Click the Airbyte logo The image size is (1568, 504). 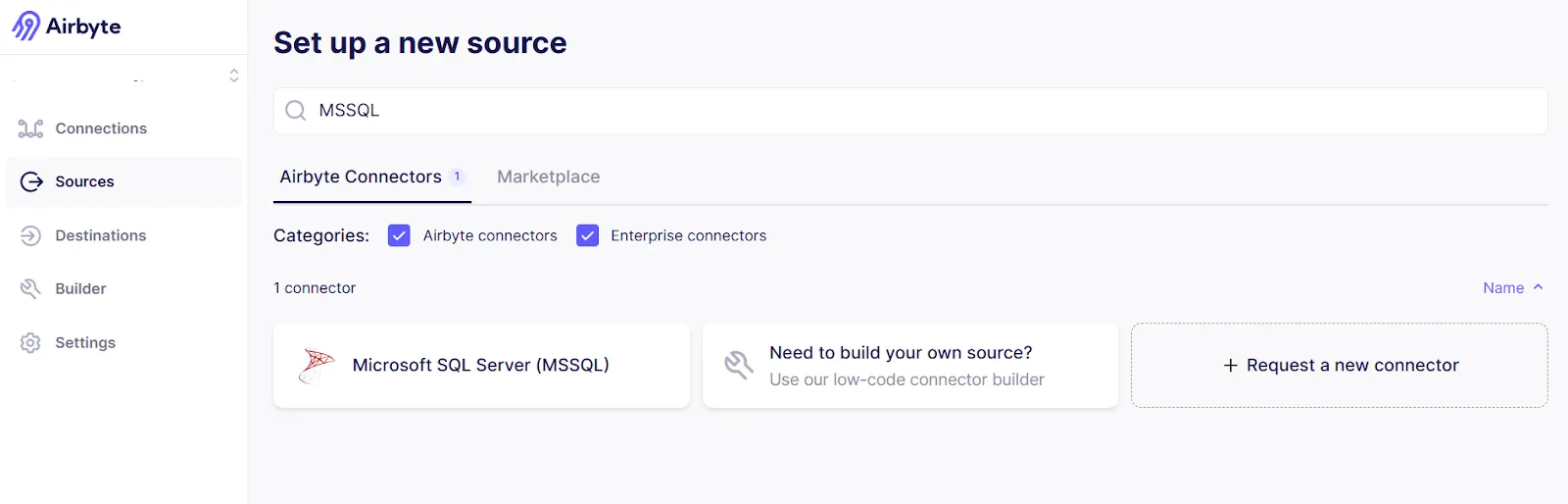[67, 26]
